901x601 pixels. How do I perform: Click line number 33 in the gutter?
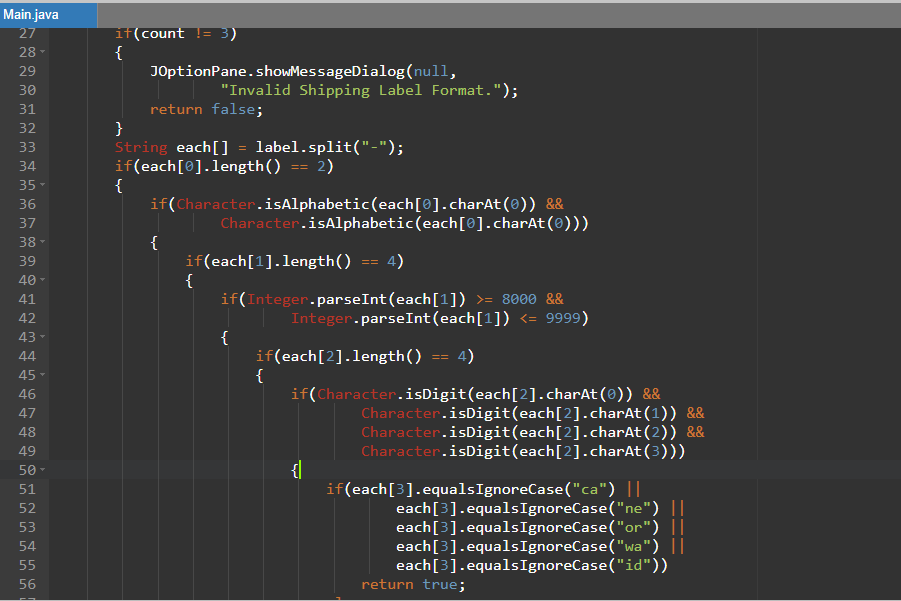pos(27,147)
